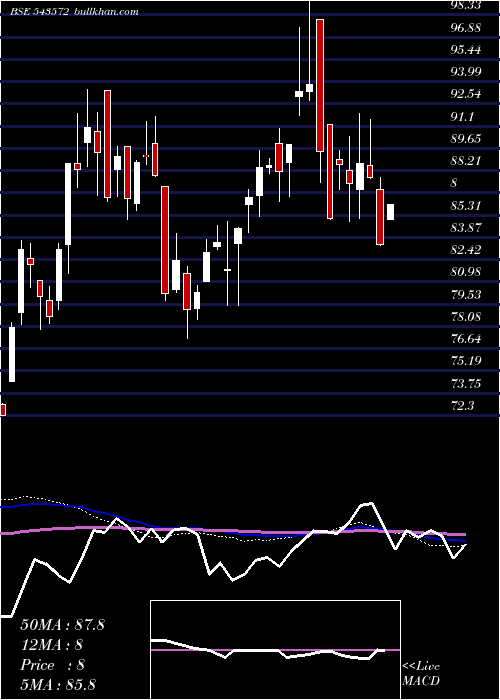Select the 75.19 price axis label
Screen dimensions: 500x700
pos(466,361)
